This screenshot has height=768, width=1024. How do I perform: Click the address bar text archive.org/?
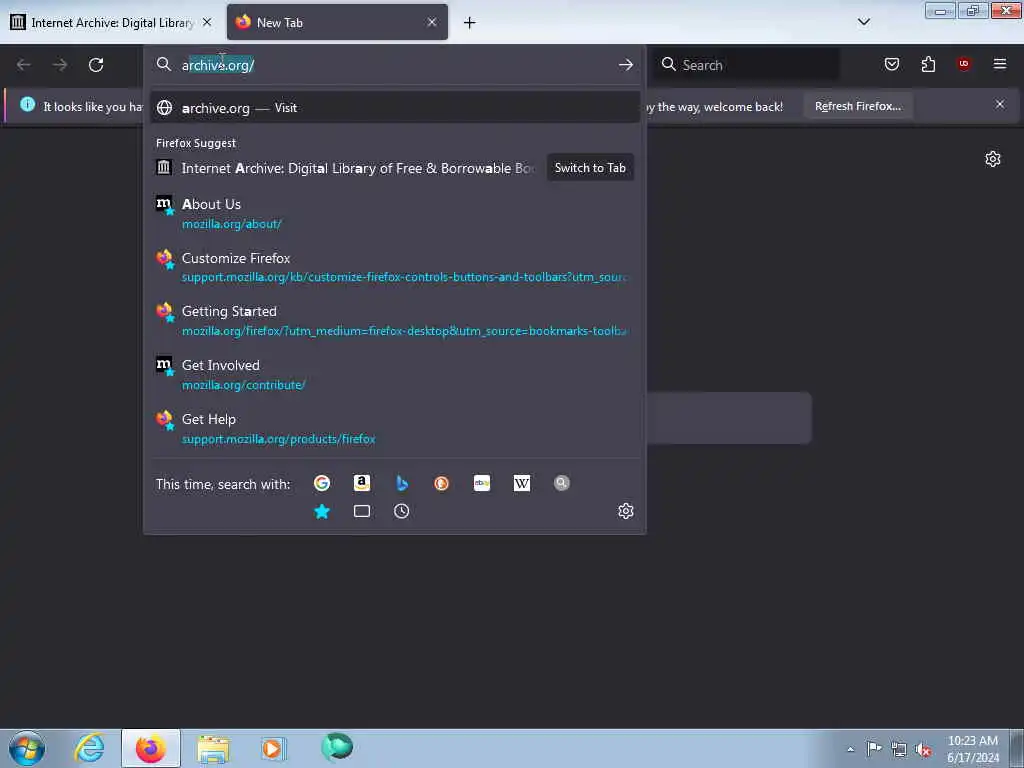click(x=218, y=65)
